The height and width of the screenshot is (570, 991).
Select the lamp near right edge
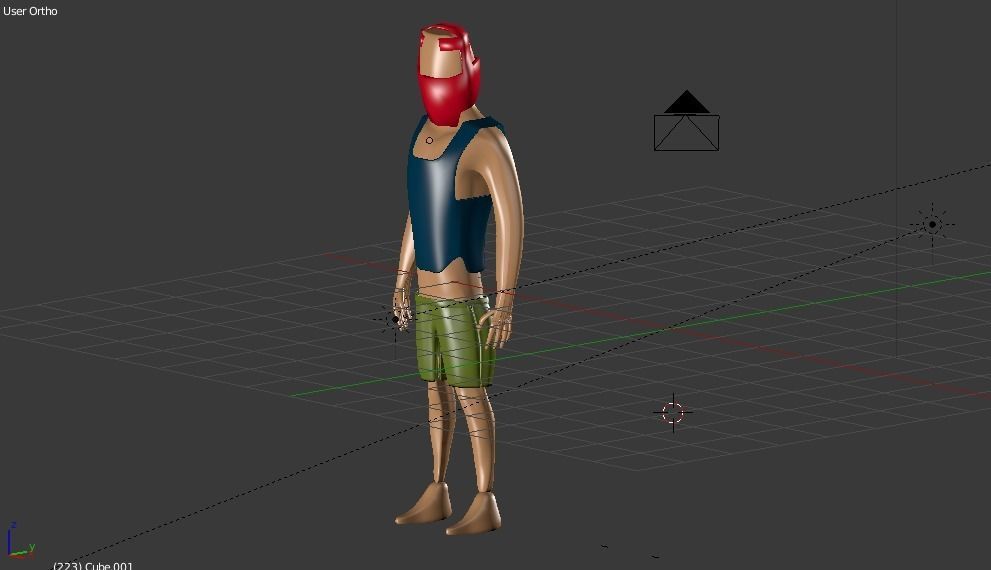[932, 224]
